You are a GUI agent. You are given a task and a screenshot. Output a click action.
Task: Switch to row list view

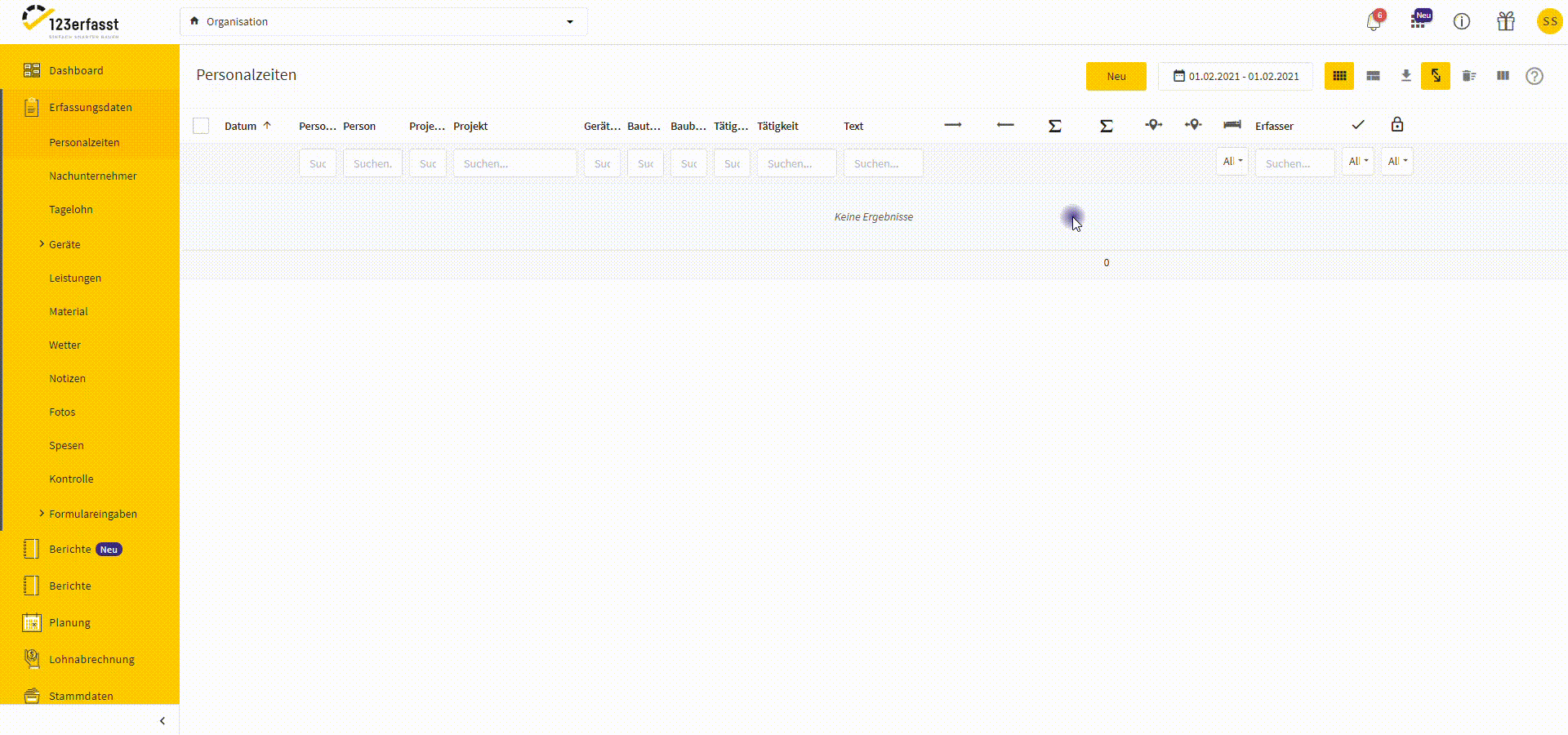tap(1373, 76)
